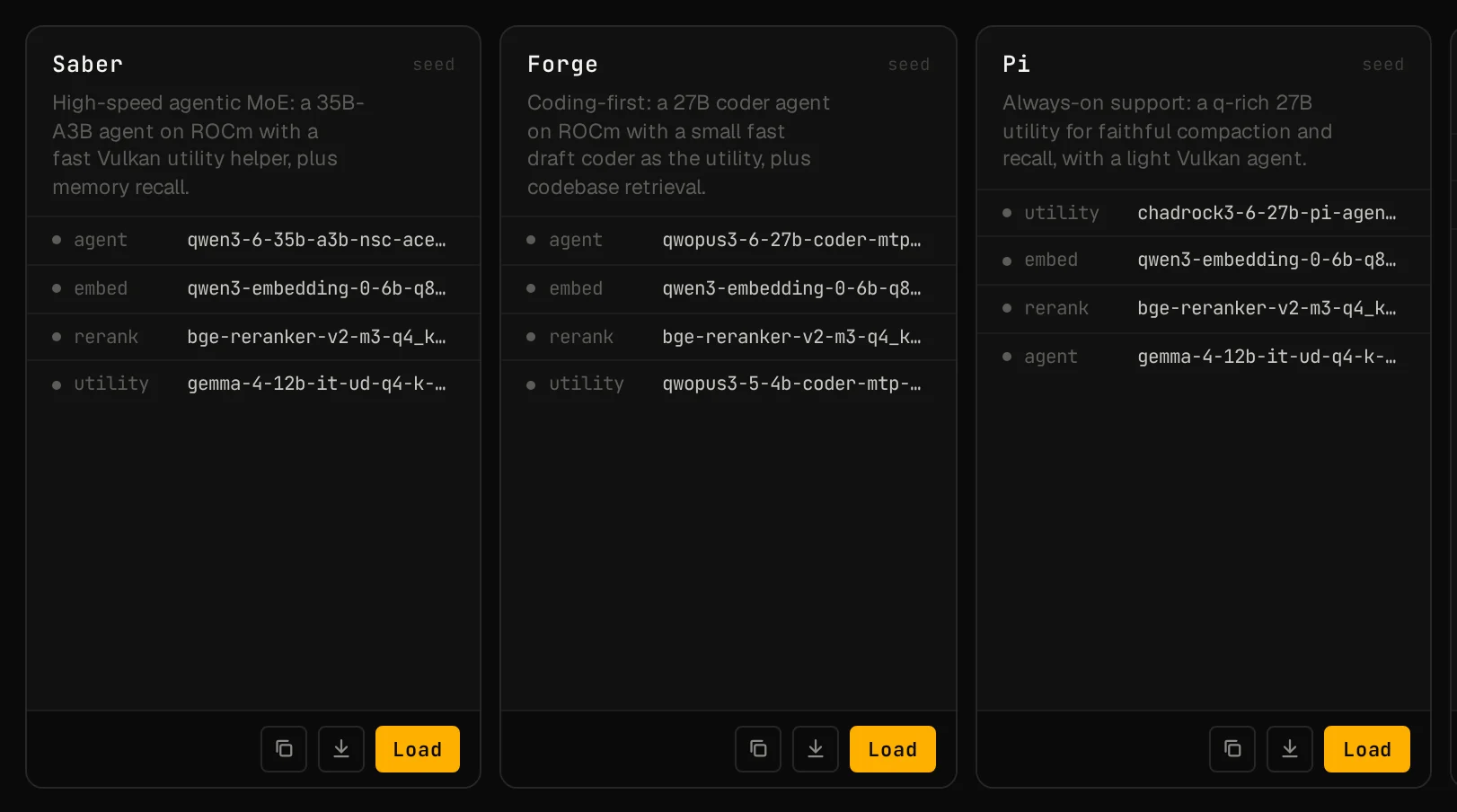Screen dimensions: 1457x812
Task: Click the Pi description starting Always-on support
Action: pos(1167,131)
